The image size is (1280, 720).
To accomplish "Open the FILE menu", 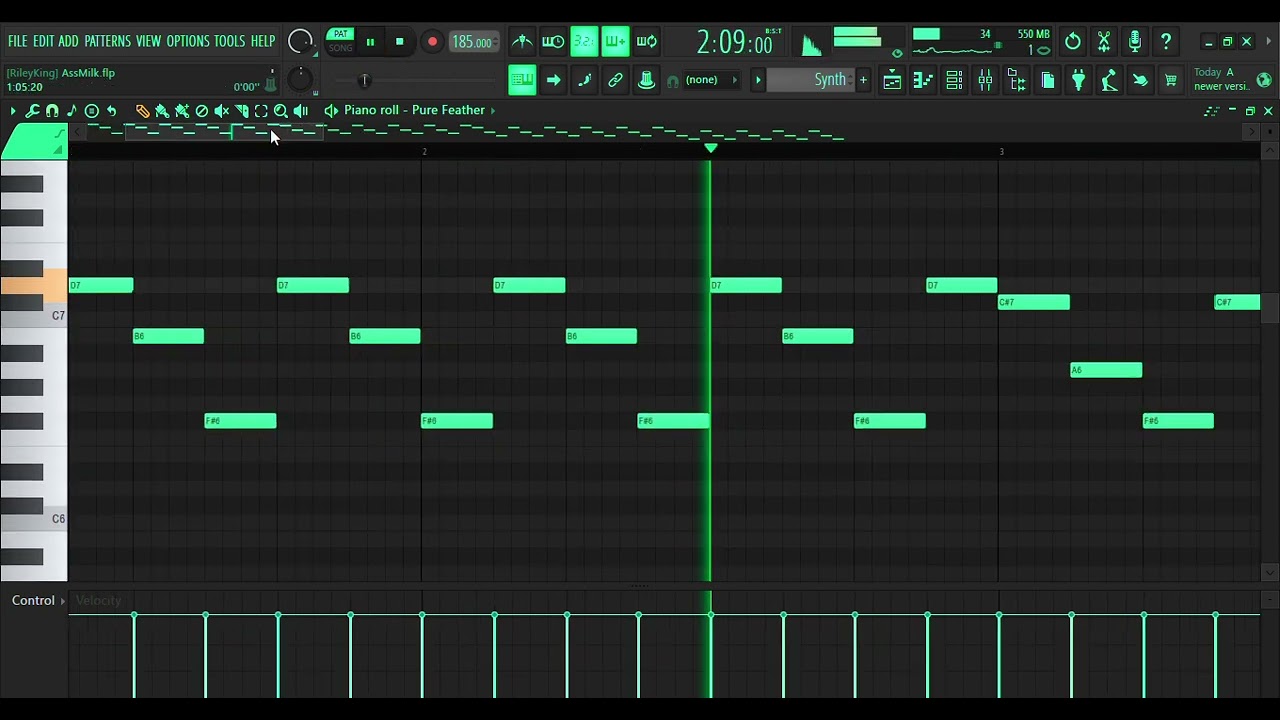I will (18, 41).
